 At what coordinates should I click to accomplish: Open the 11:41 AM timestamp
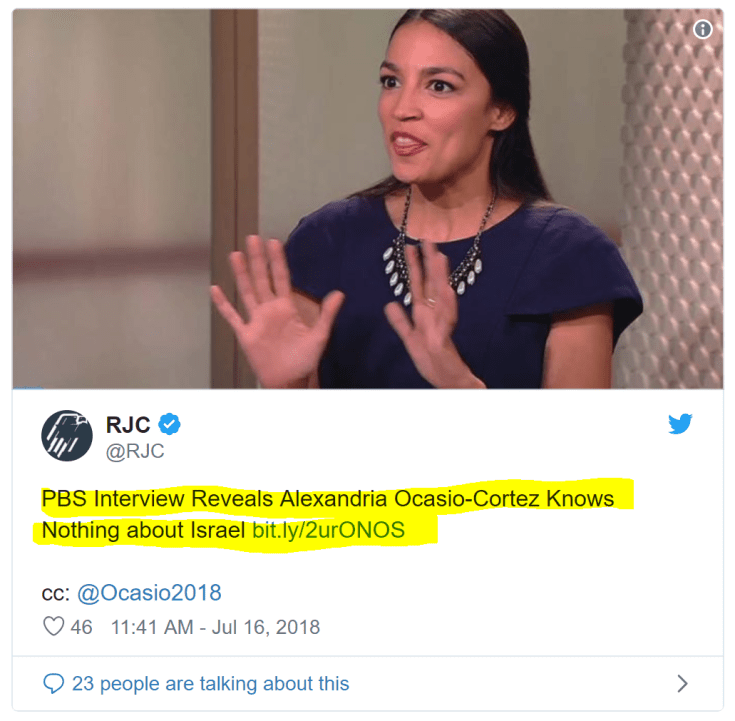(152, 627)
